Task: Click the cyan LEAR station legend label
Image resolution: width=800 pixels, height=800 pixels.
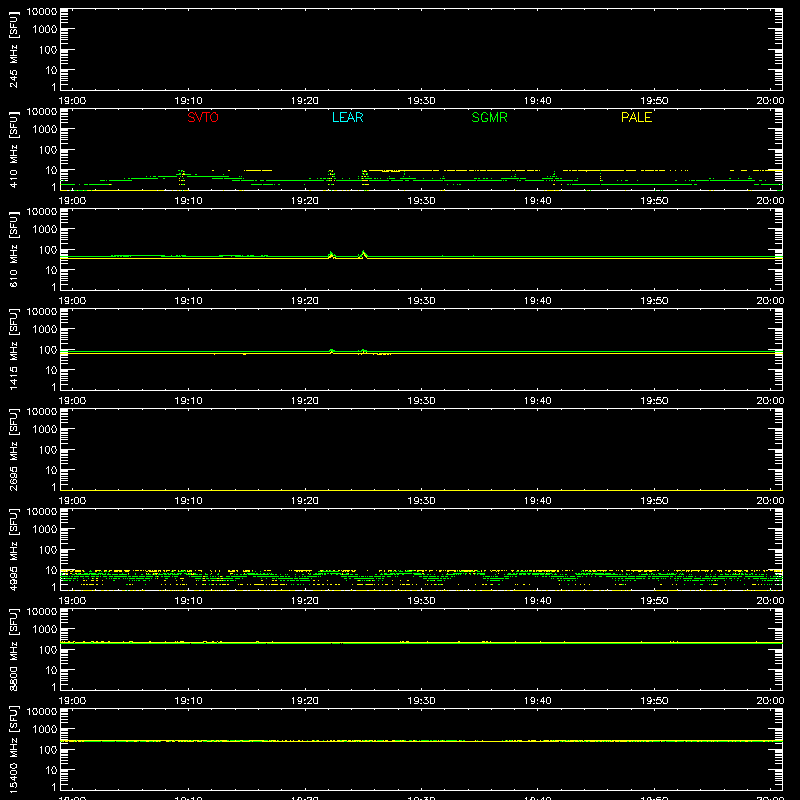Action: (x=347, y=117)
